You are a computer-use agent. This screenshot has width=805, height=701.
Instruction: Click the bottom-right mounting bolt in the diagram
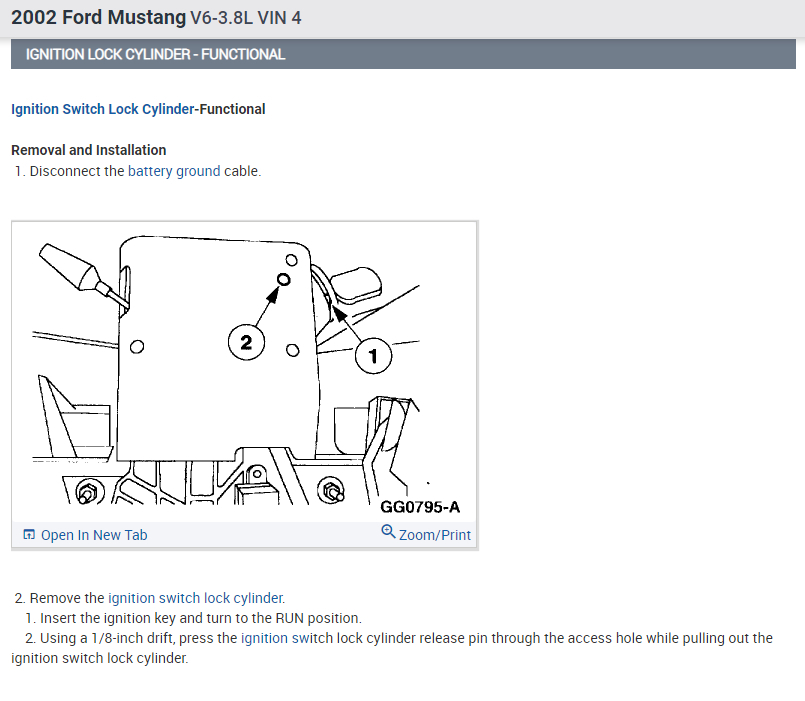coord(330,490)
